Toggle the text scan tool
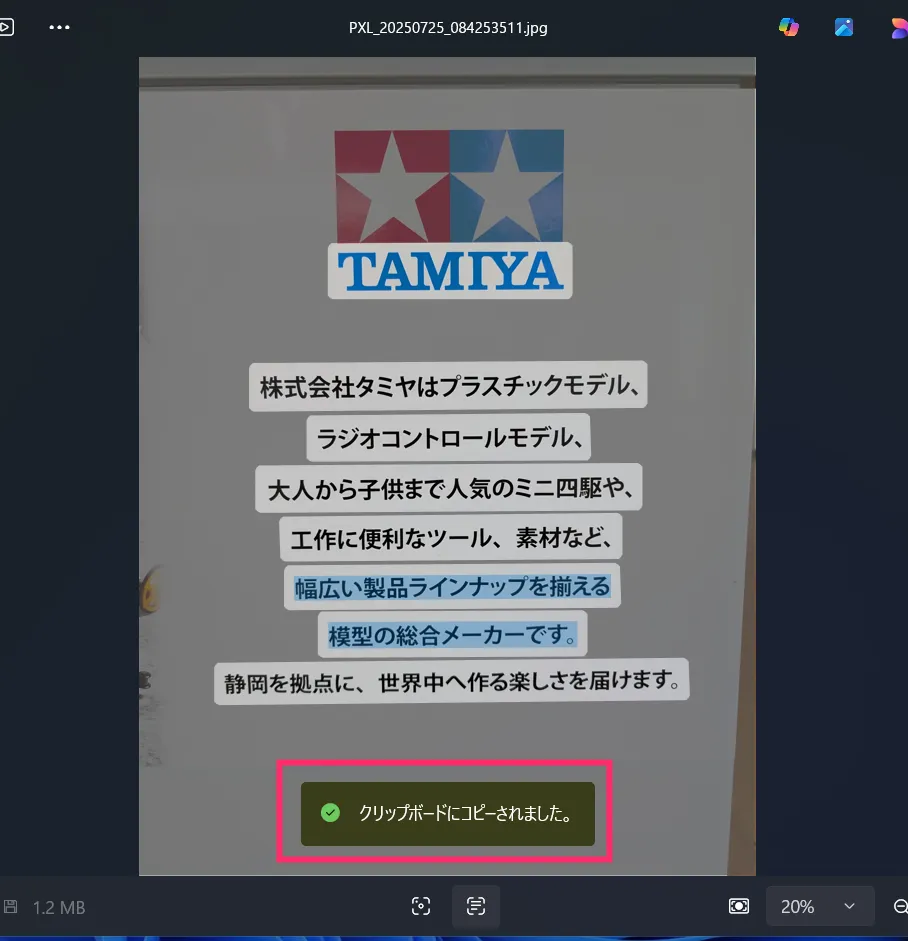 pyautogui.click(x=476, y=906)
